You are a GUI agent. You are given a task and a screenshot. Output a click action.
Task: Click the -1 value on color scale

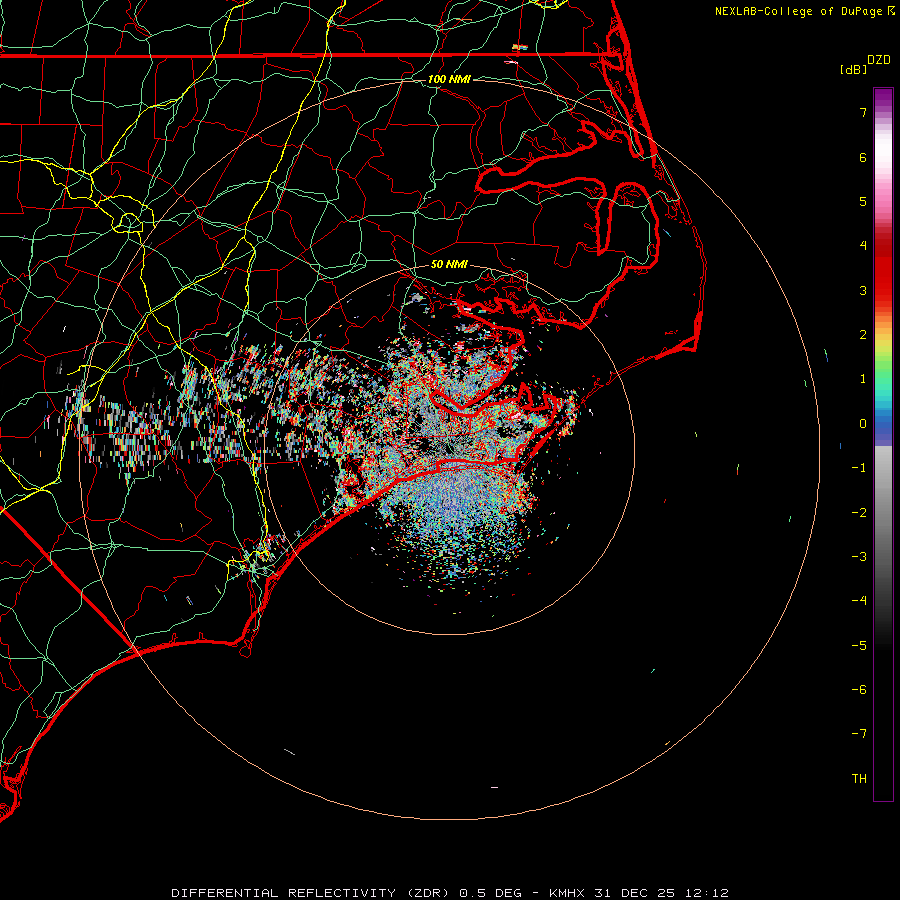coord(859,468)
